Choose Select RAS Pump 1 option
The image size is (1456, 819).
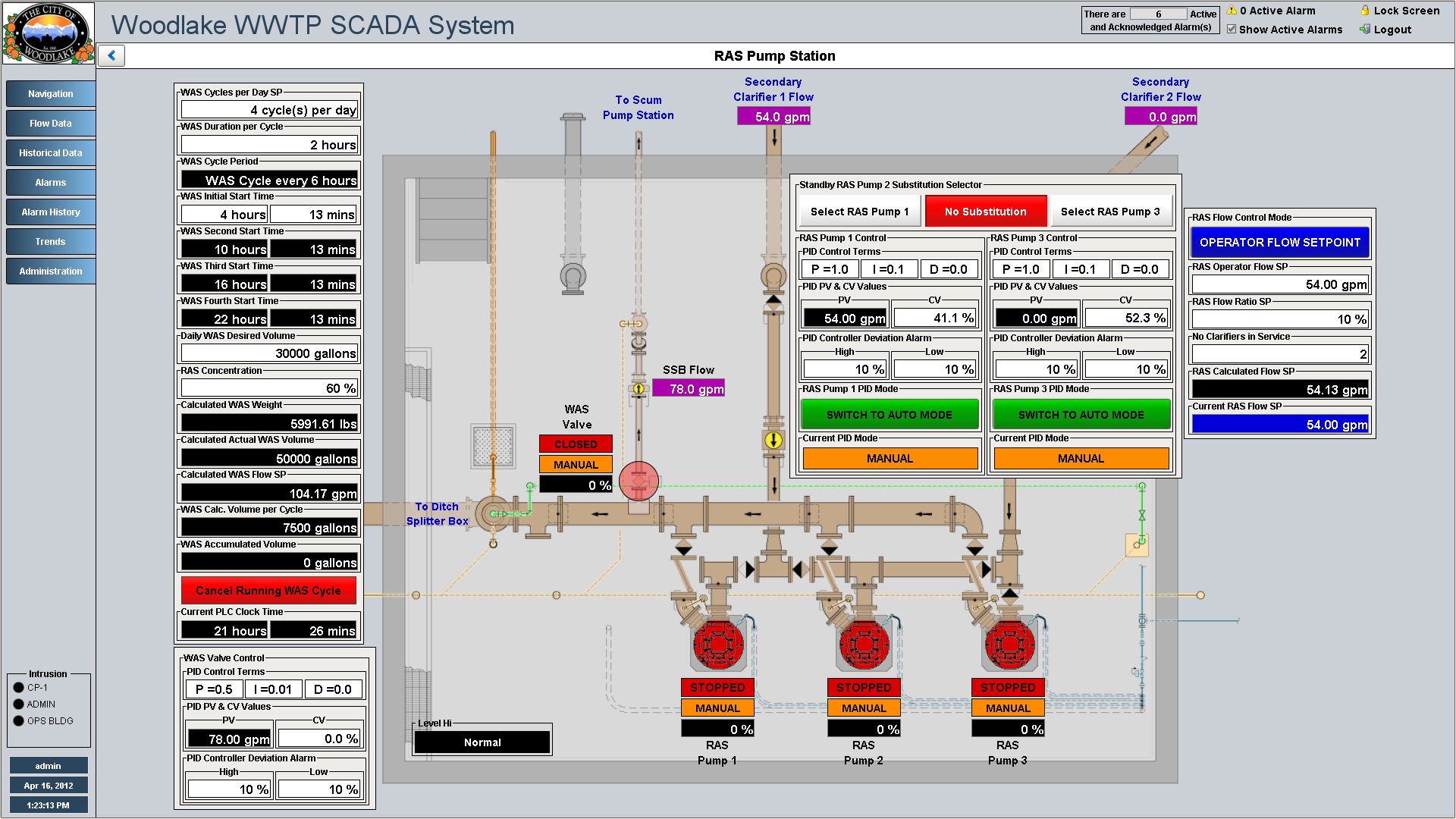[x=859, y=212]
